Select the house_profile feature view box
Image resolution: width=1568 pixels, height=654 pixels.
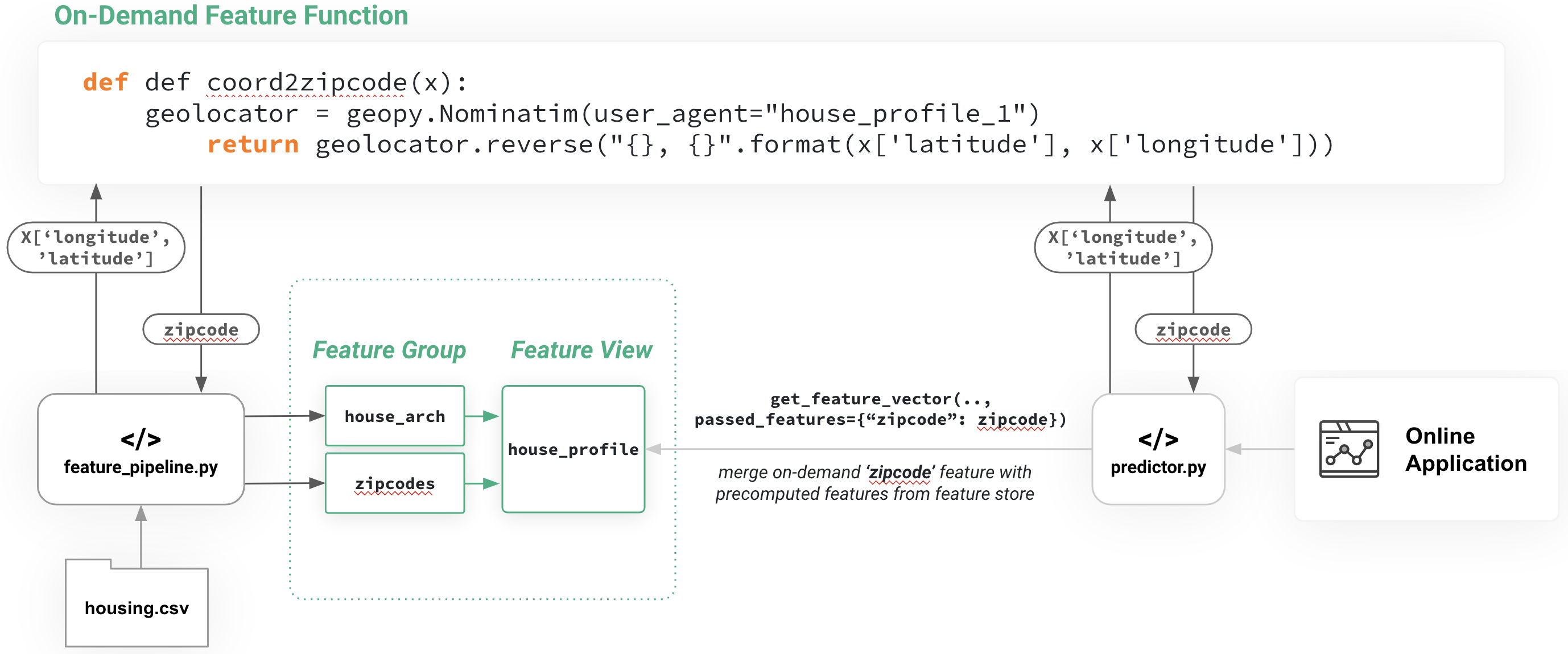(573, 449)
